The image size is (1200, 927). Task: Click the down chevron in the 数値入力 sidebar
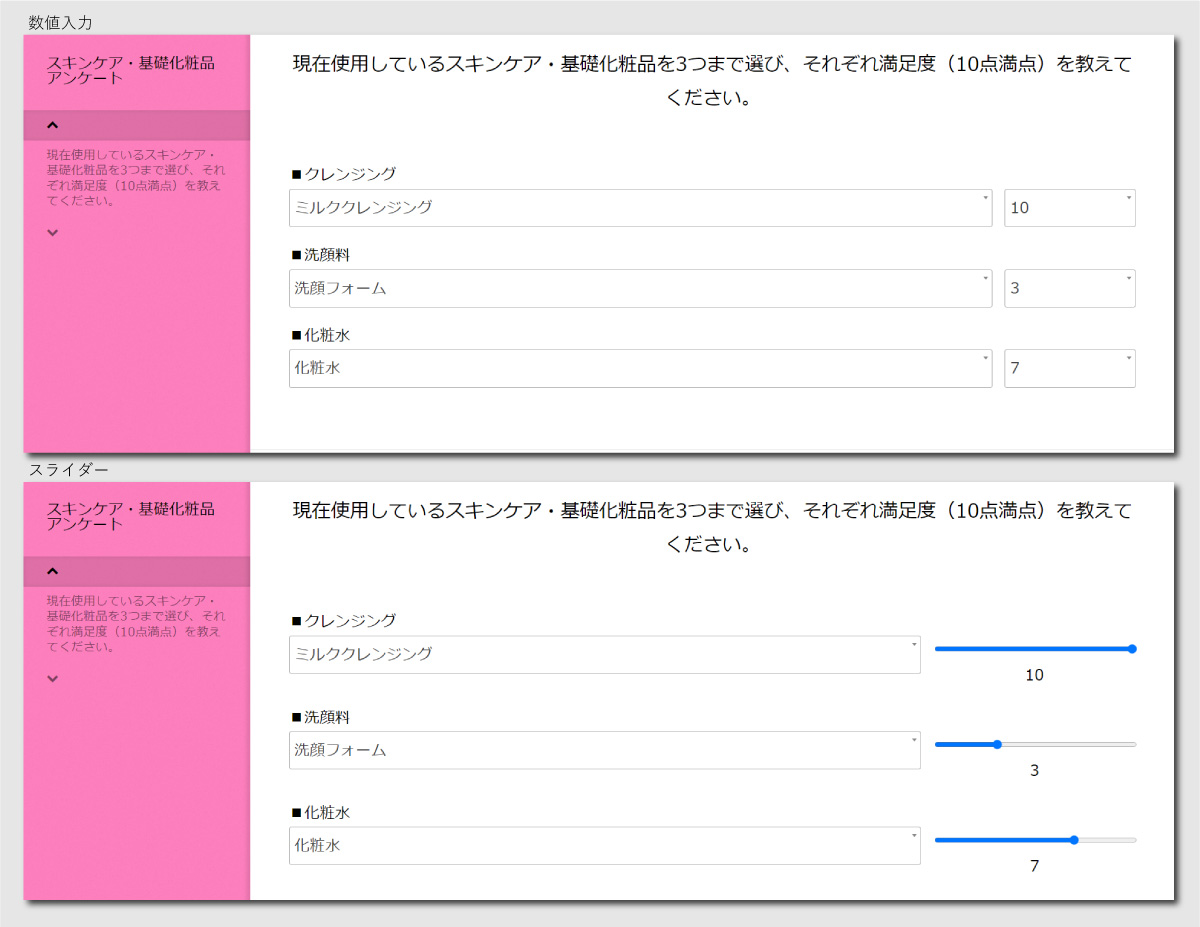pos(53,232)
